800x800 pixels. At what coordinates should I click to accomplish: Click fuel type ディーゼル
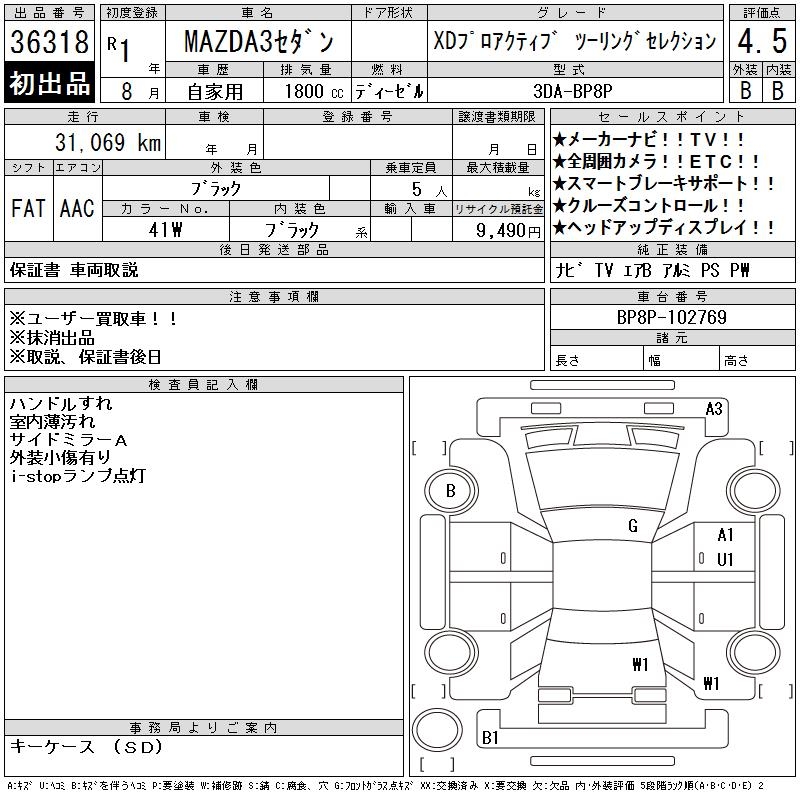tap(389, 92)
